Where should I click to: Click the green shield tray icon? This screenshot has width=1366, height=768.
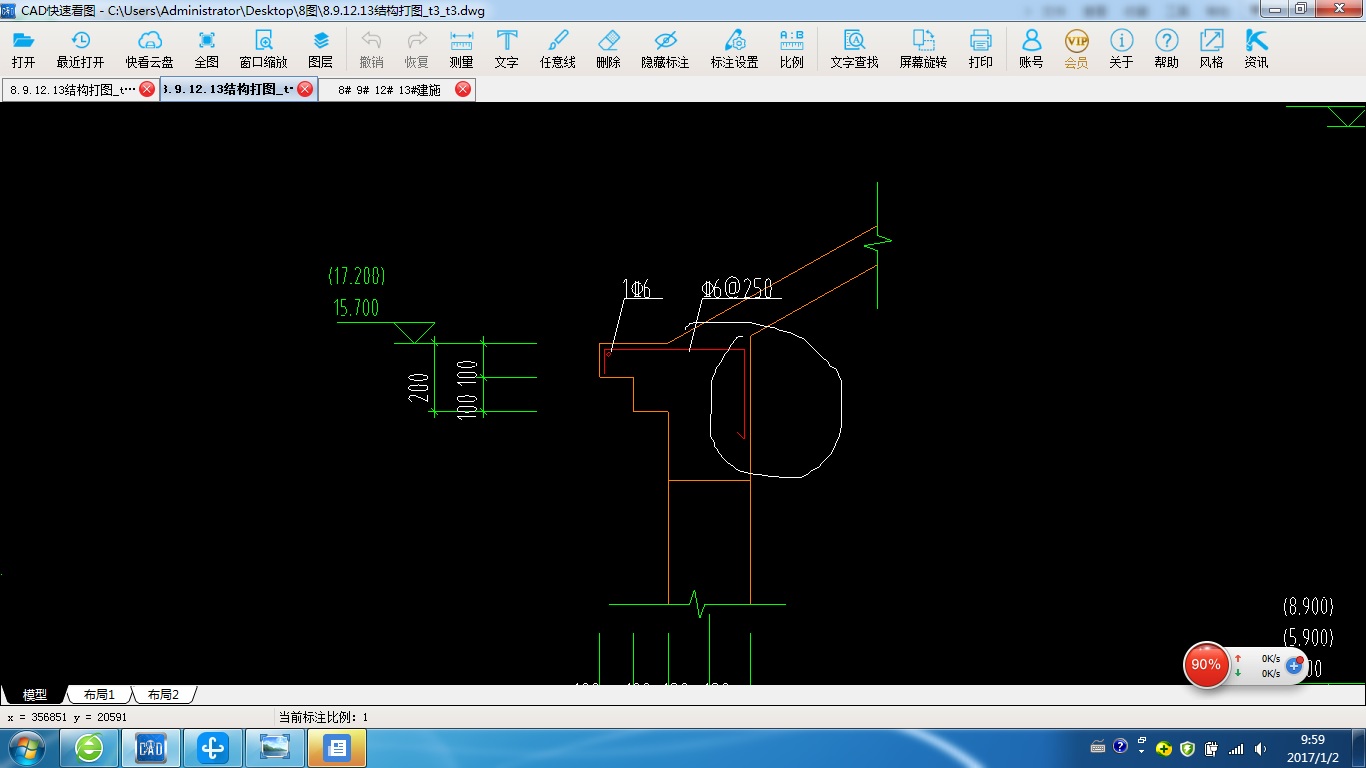click(1187, 749)
